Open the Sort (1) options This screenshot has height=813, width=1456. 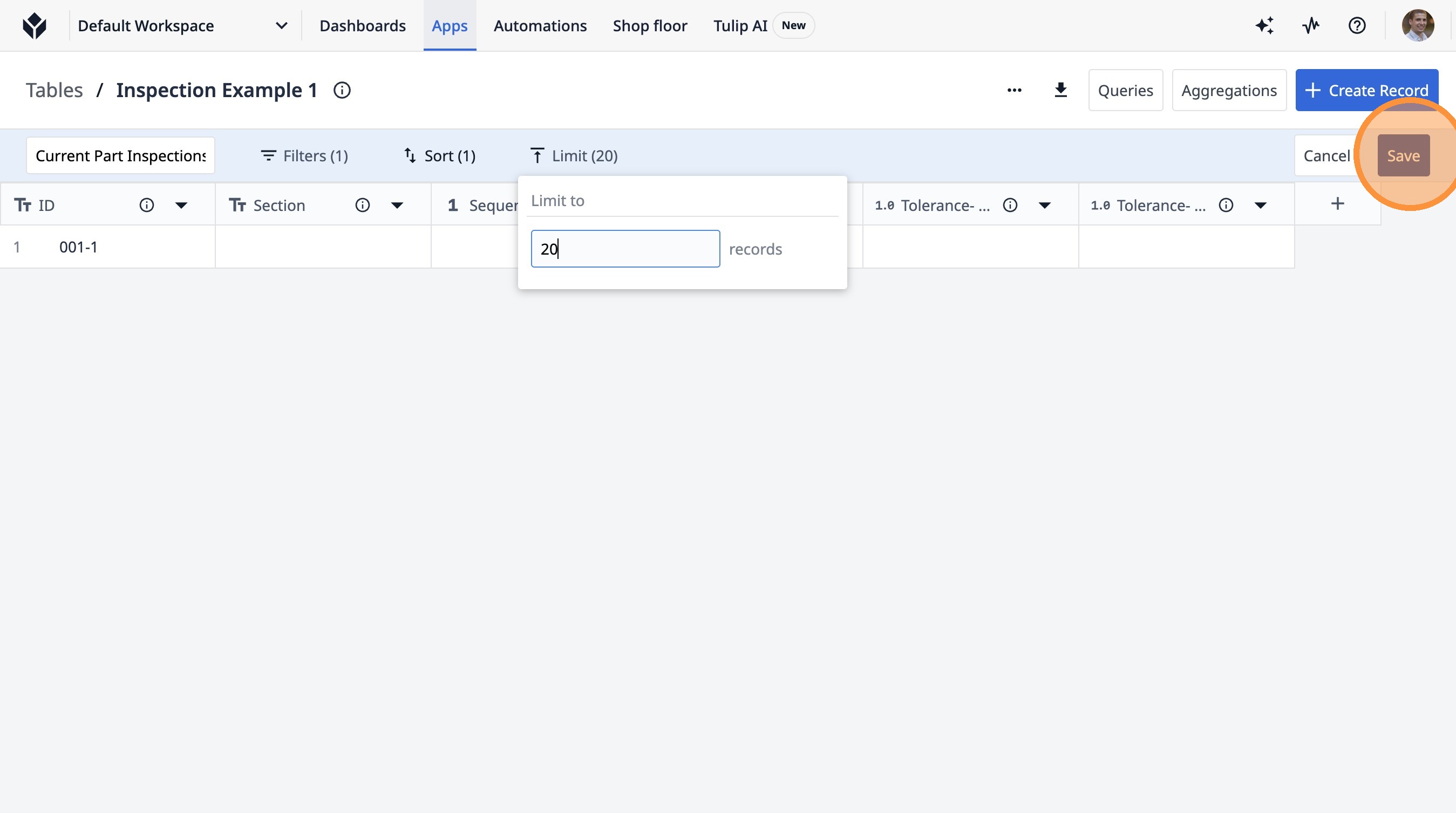440,155
